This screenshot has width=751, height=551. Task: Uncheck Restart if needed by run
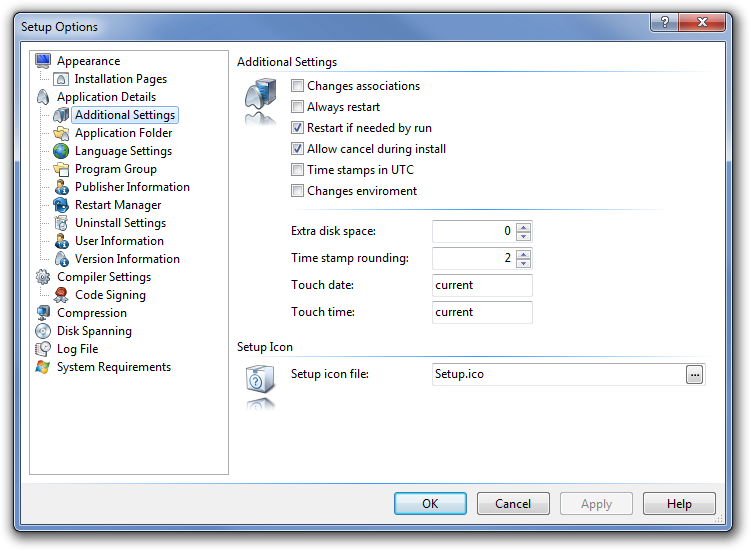297,128
